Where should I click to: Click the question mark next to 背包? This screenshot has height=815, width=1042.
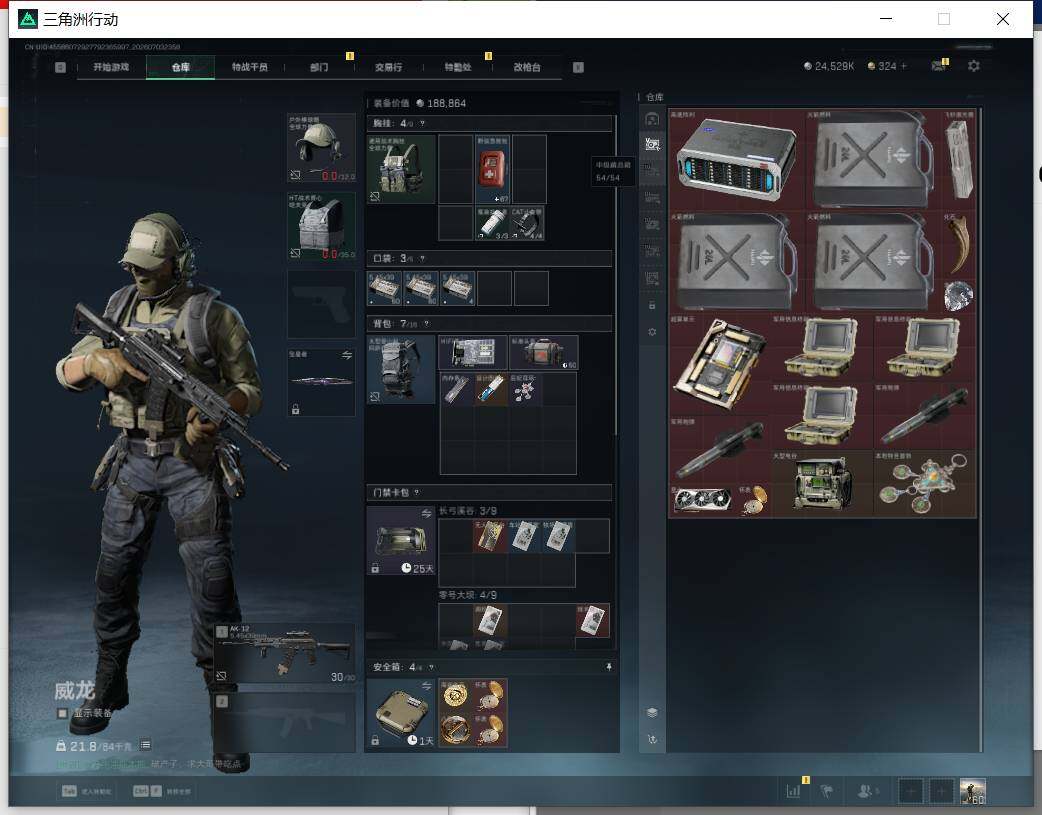(426, 324)
